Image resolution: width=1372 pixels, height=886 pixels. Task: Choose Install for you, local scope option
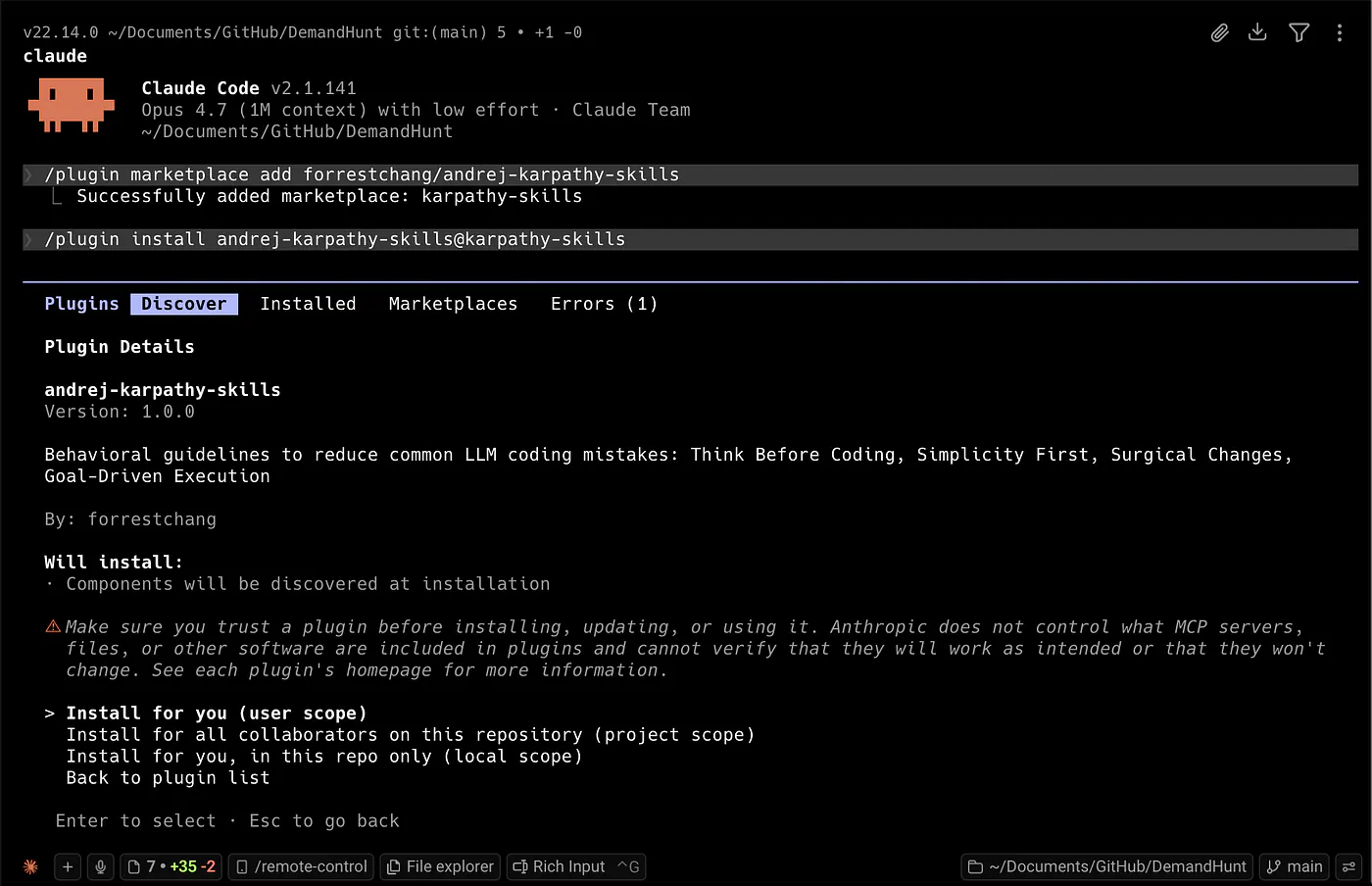pyautogui.click(x=324, y=757)
